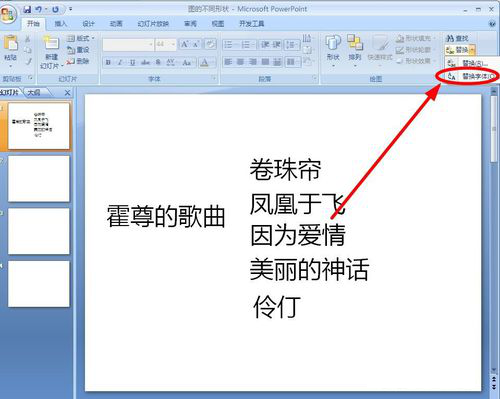Viewport: 500px width, 399px height.
Task: Choose 替换字体 Replace Fonts from the menu
Action: pyautogui.click(x=471, y=76)
